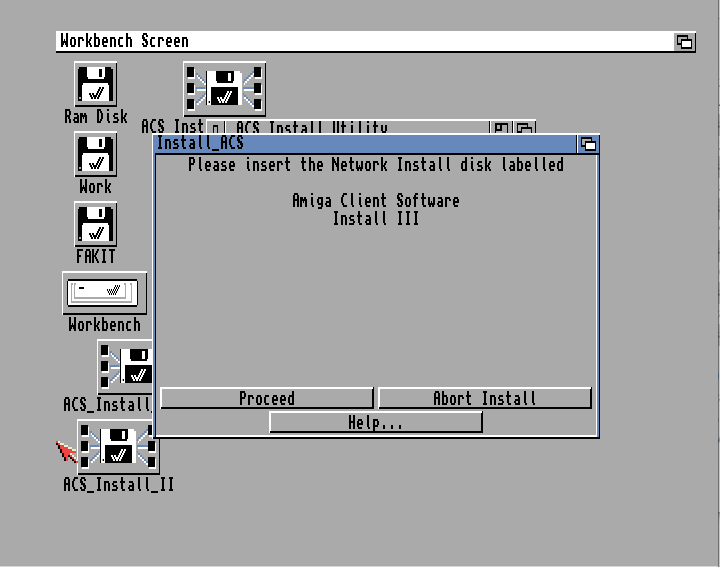Select the Work disk icon
This screenshot has height=567, width=720.
pyautogui.click(x=96, y=154)
